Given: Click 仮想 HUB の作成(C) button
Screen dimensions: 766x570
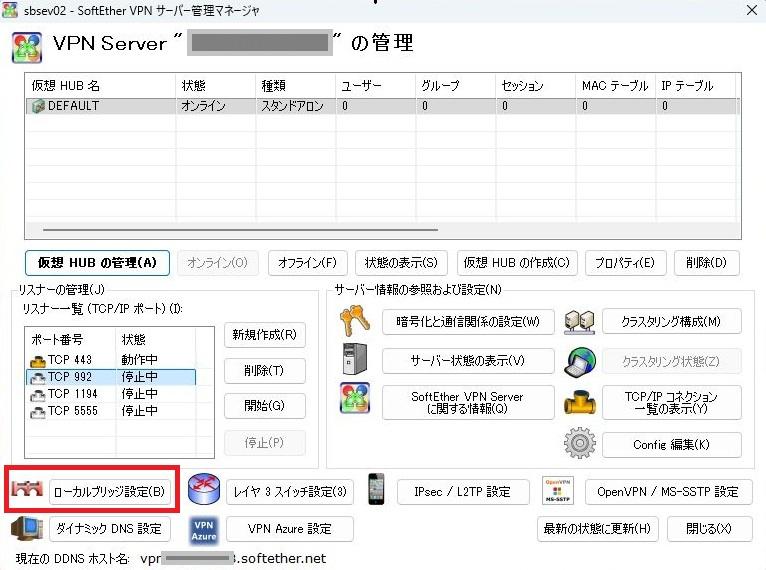Looking at the screenshot, I should 517,263.
